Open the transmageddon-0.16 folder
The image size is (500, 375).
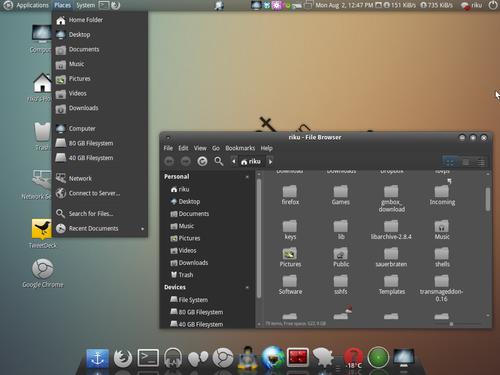(x=441, y=289)
